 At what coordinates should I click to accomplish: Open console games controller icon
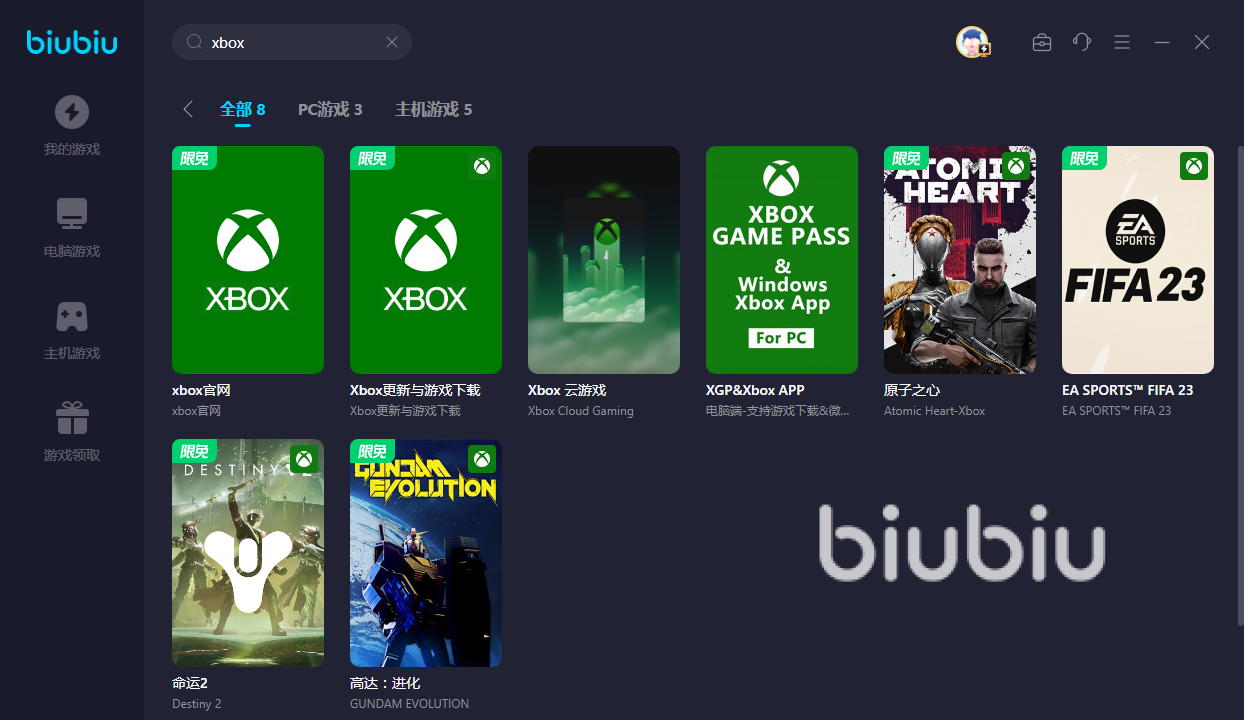point(71,316)
